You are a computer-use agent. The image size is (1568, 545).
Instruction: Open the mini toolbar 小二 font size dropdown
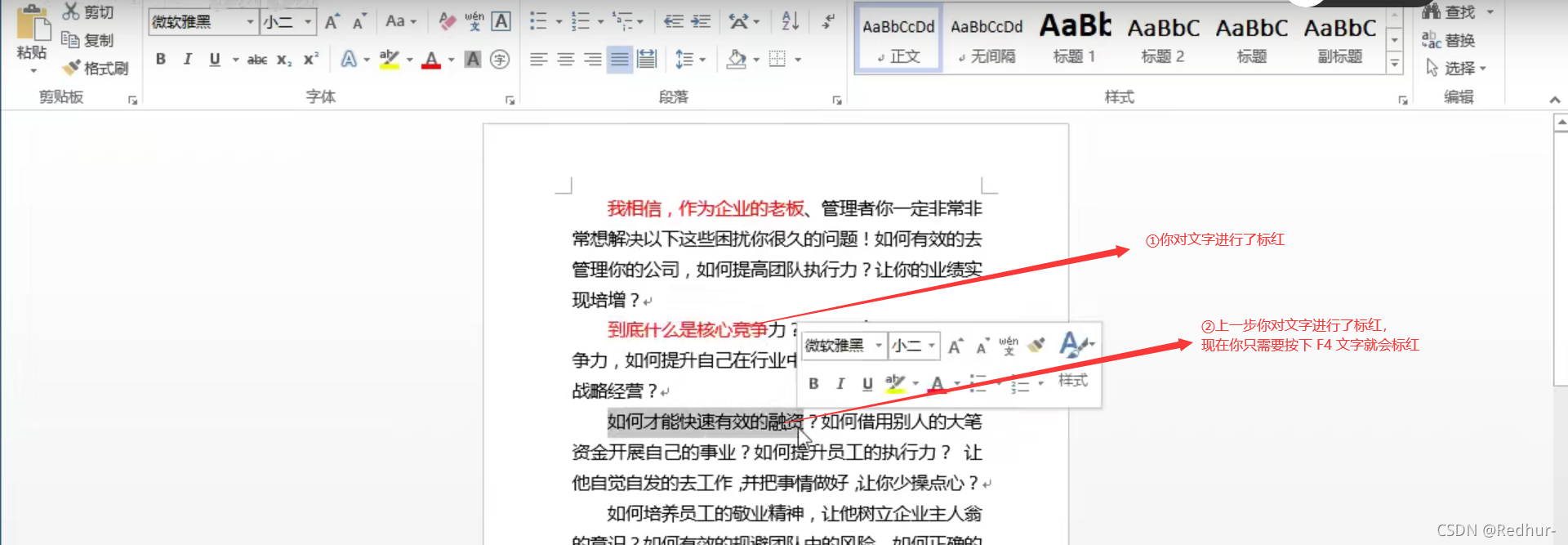[x=931, y=346]
